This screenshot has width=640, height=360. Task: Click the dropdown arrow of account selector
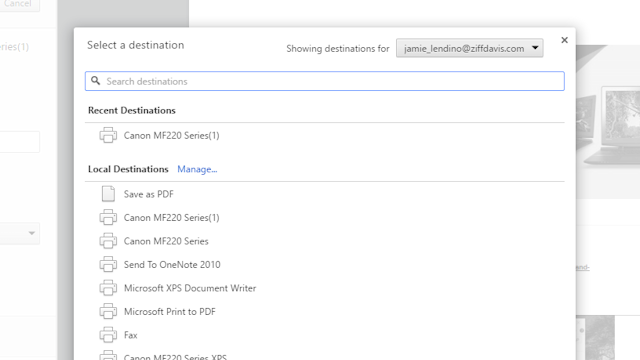pos(535,48)
